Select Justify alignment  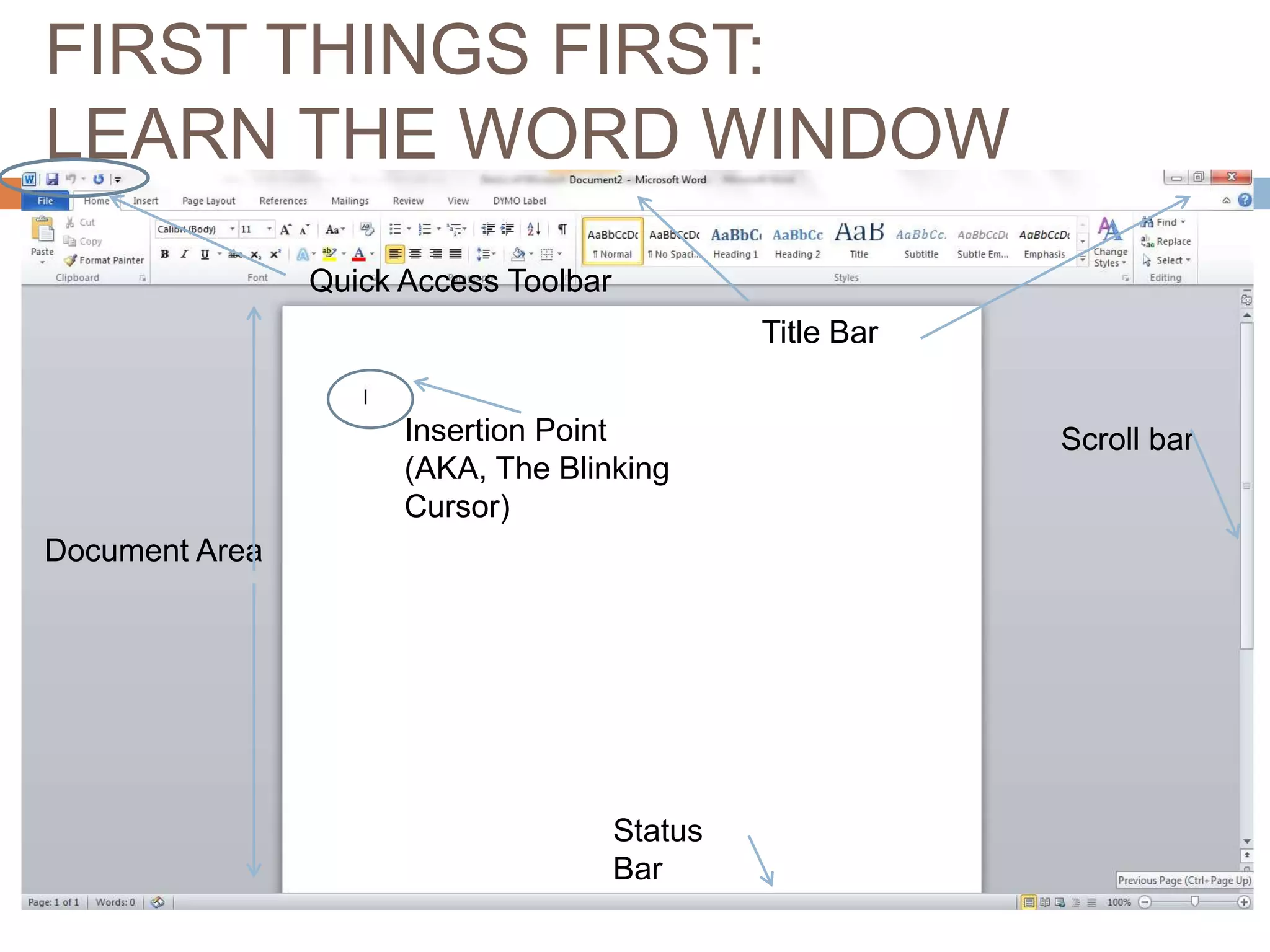click(x=456, y=254)
